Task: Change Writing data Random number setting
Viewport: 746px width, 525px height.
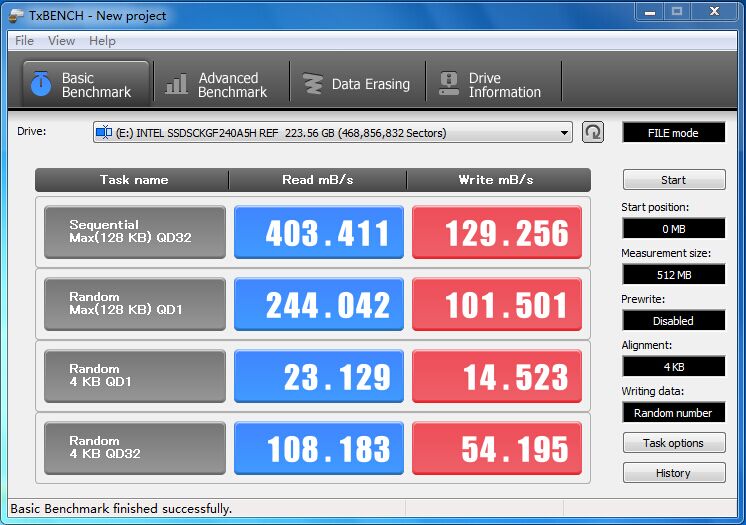Action: 674,412
